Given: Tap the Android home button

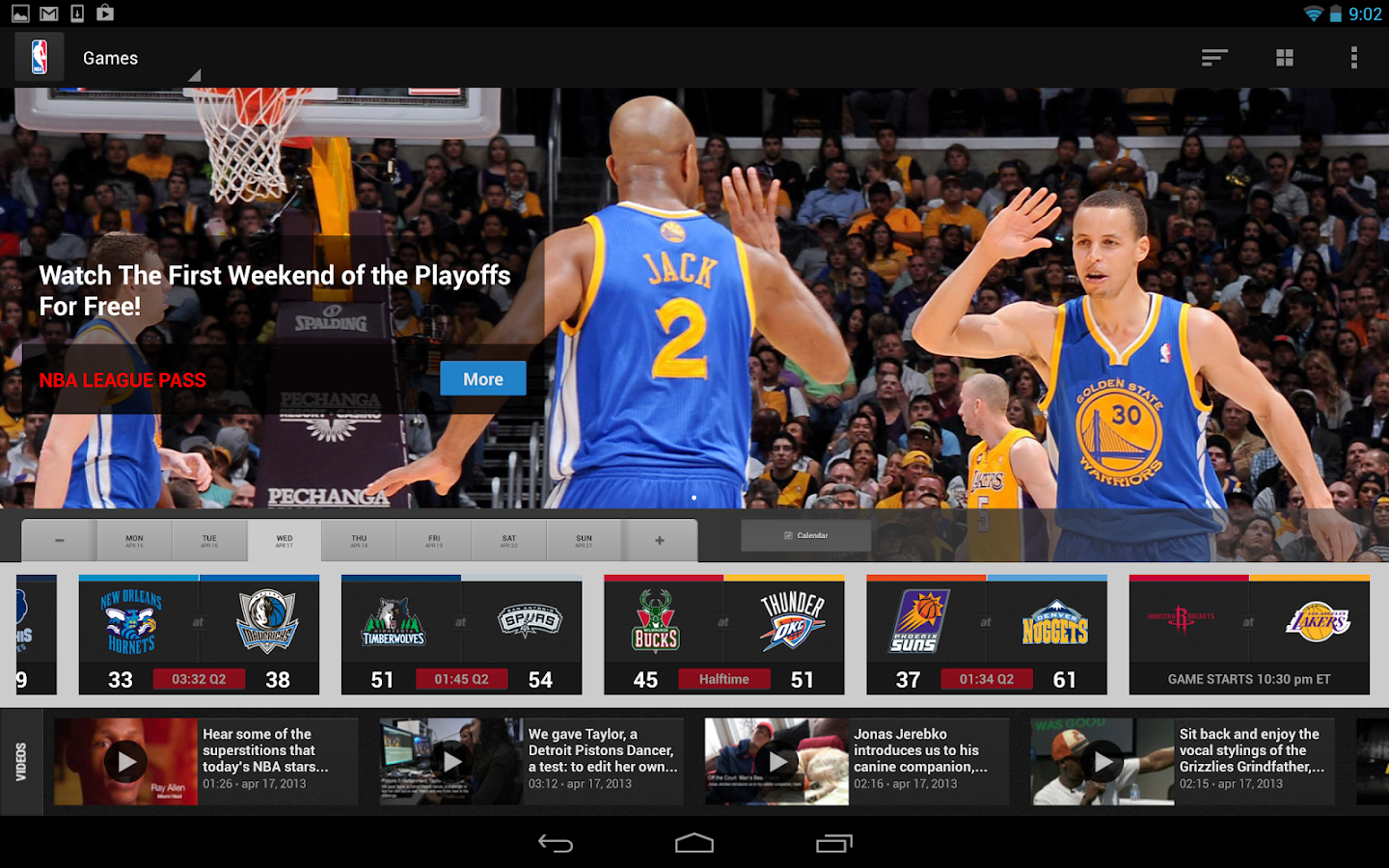Looking at the screenshot, I should pyautogui.click(x=694, y=844).
